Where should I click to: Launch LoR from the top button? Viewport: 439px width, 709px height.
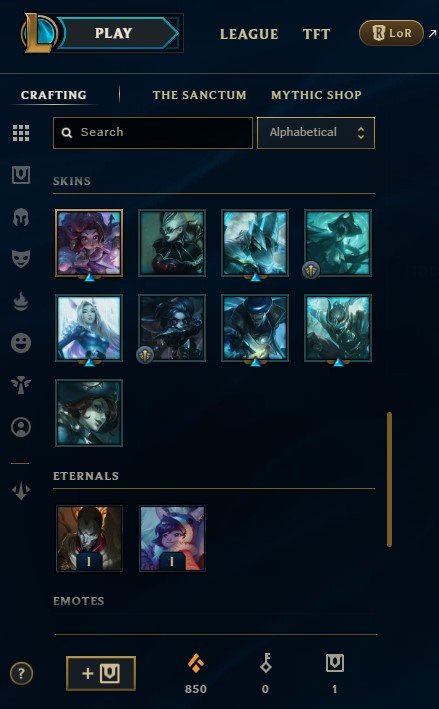(x=391, y=33)
